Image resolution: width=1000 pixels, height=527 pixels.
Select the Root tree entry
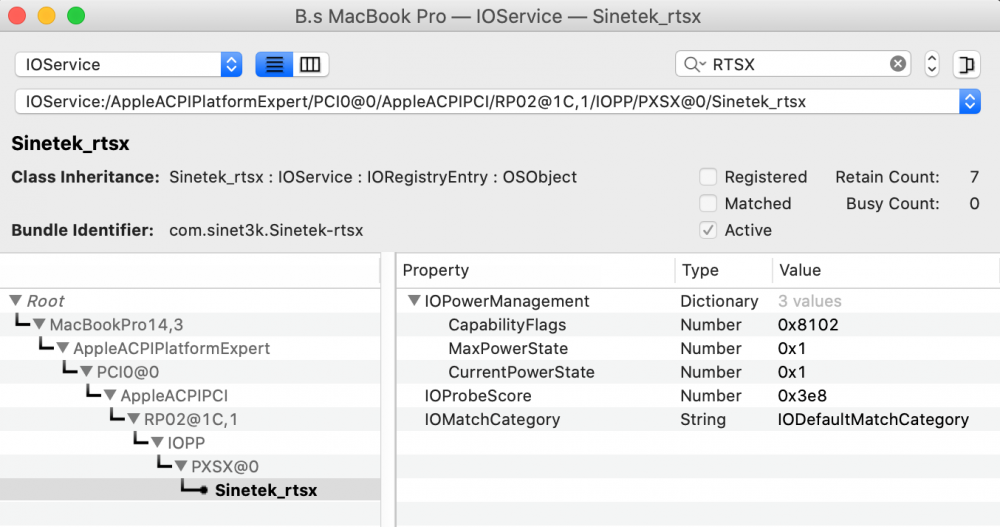point(45,301)
